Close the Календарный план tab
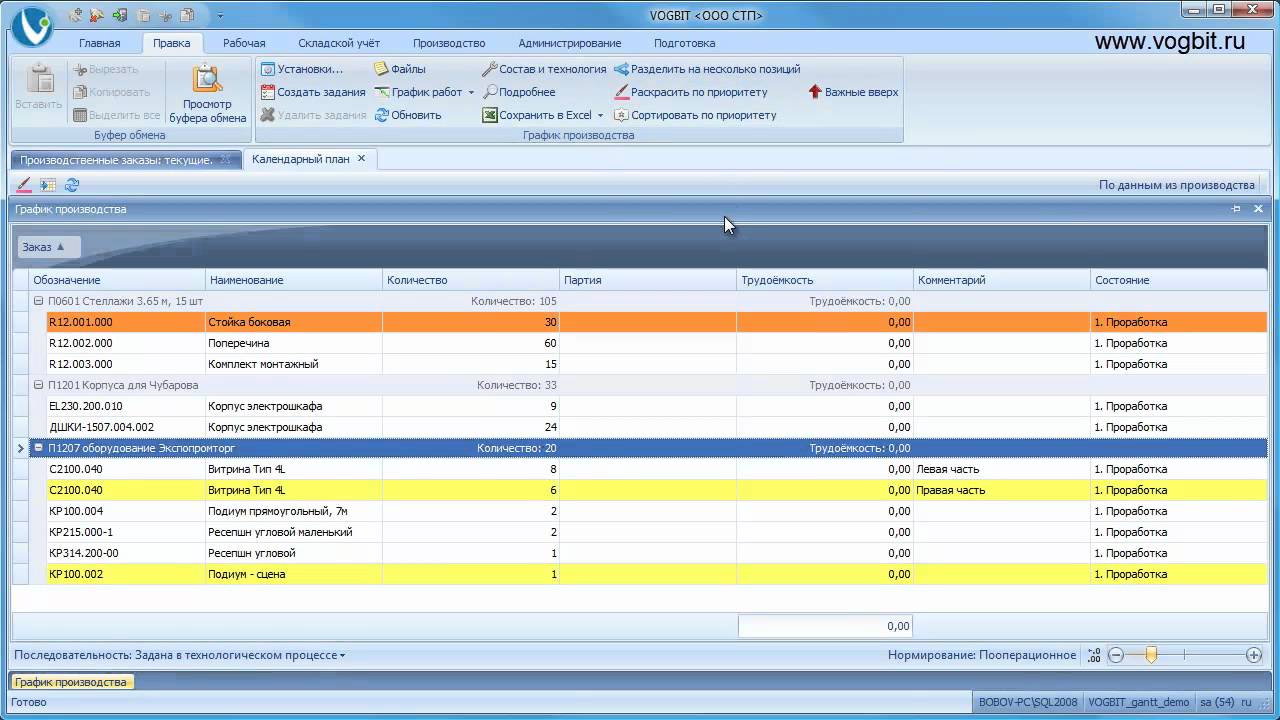The image size is (1280, 720). click(362, 158)
